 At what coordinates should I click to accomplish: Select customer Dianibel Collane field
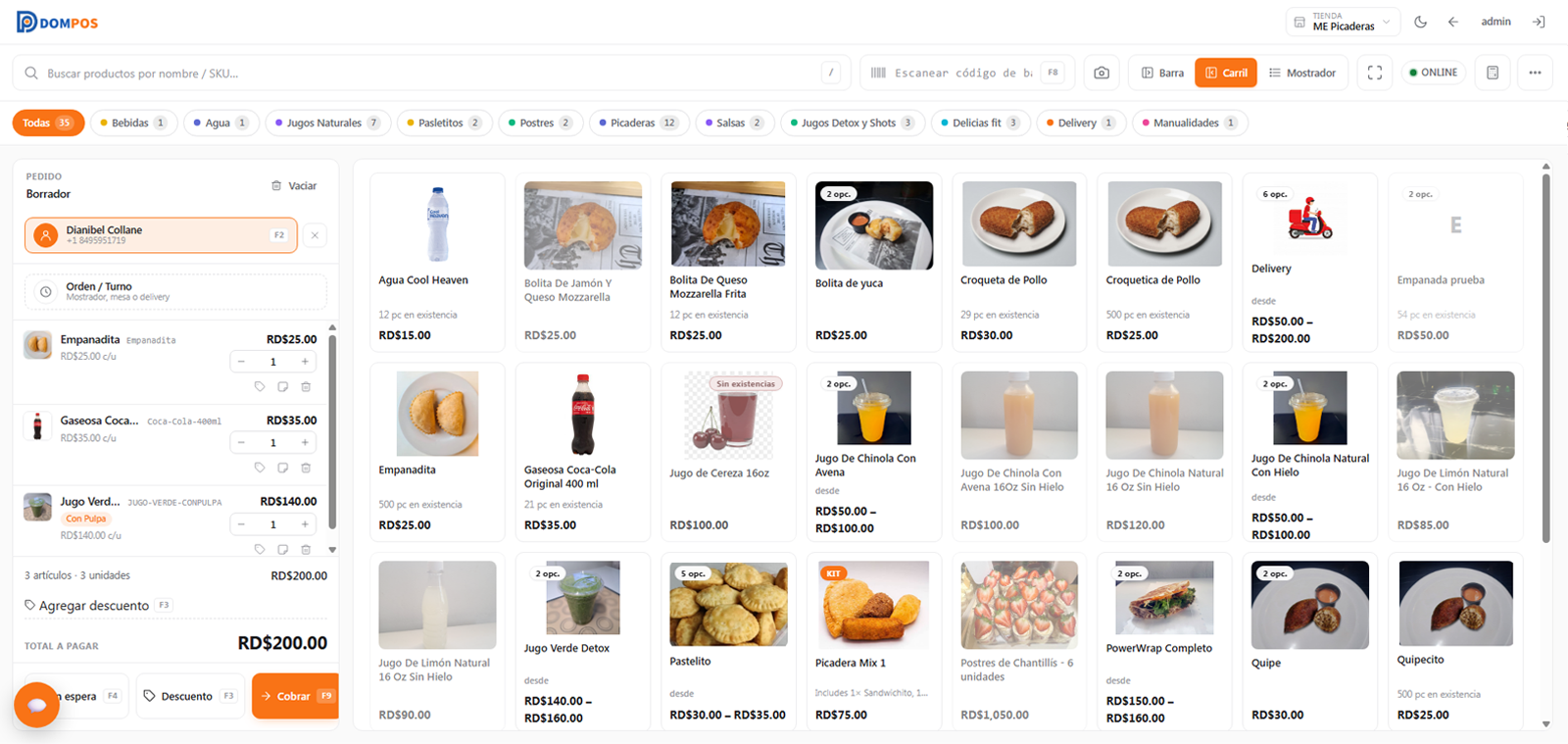click(x=161, y=235)
